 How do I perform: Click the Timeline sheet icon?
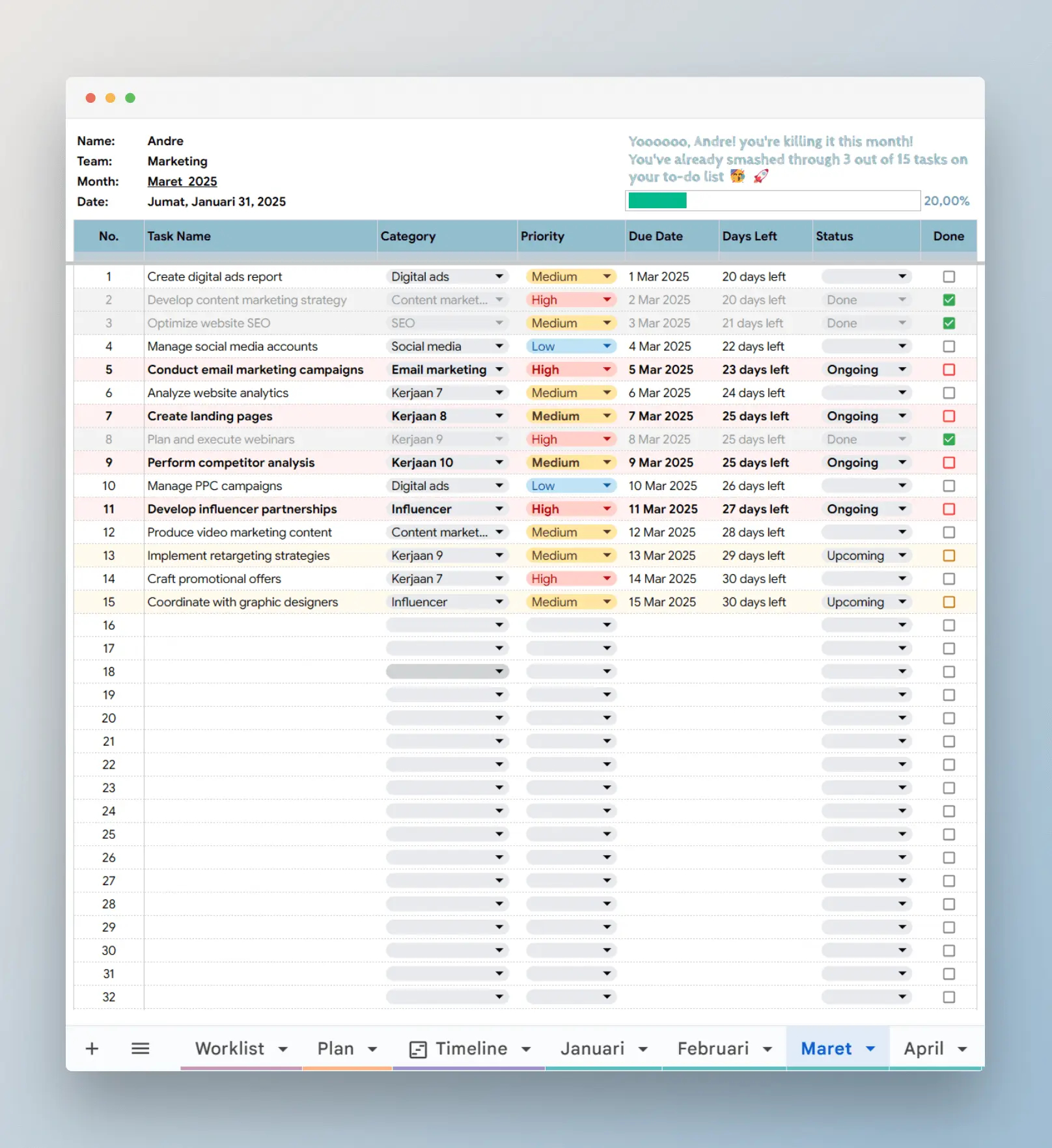[418, 1049]
